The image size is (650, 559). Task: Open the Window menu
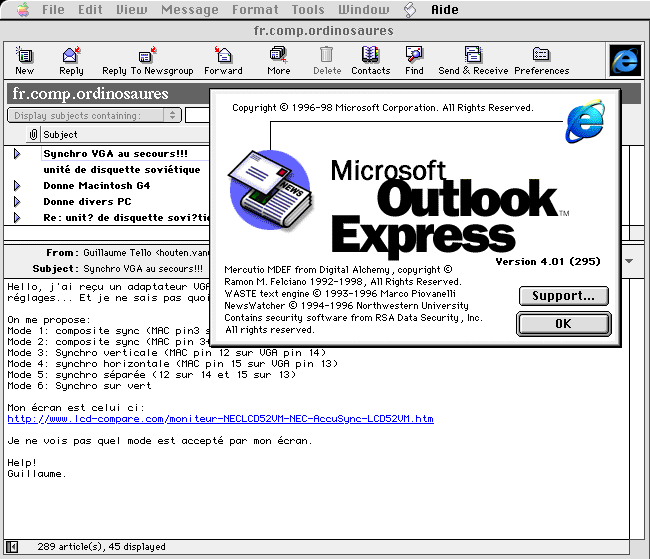coord(364,10)
